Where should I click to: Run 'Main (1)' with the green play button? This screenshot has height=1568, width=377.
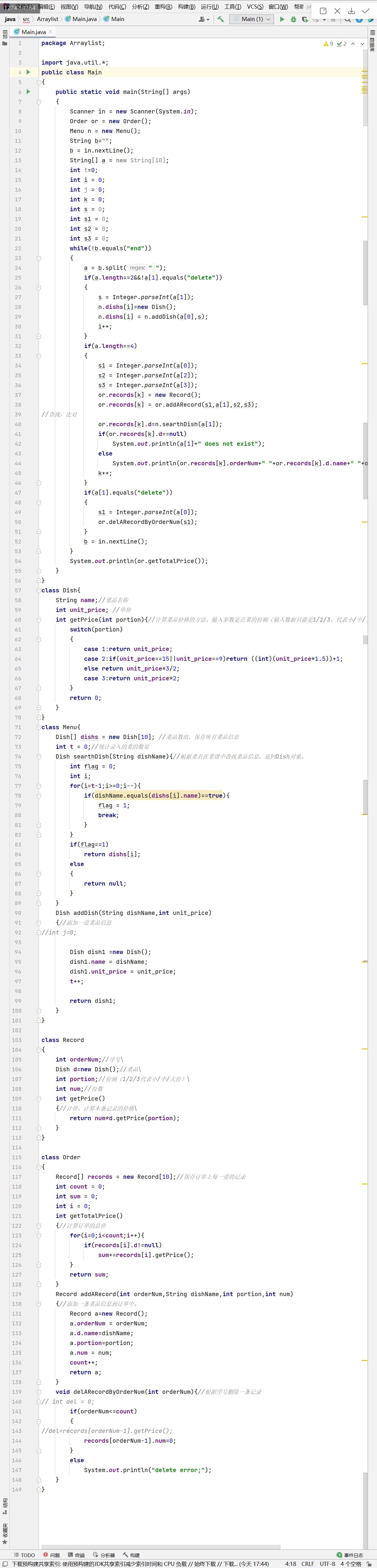tap(282, 20)
